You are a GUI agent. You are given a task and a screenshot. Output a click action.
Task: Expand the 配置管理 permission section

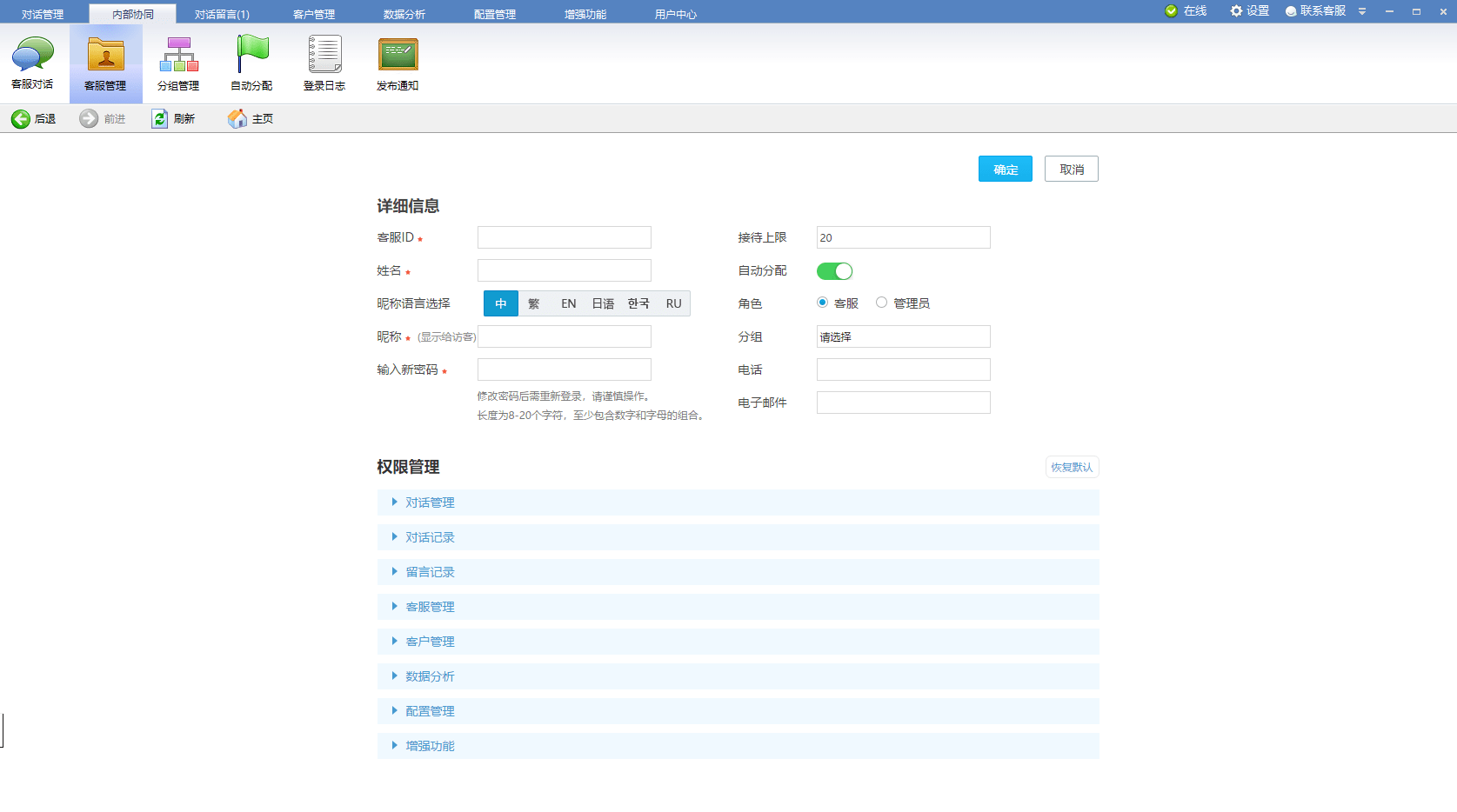point(738,711)
